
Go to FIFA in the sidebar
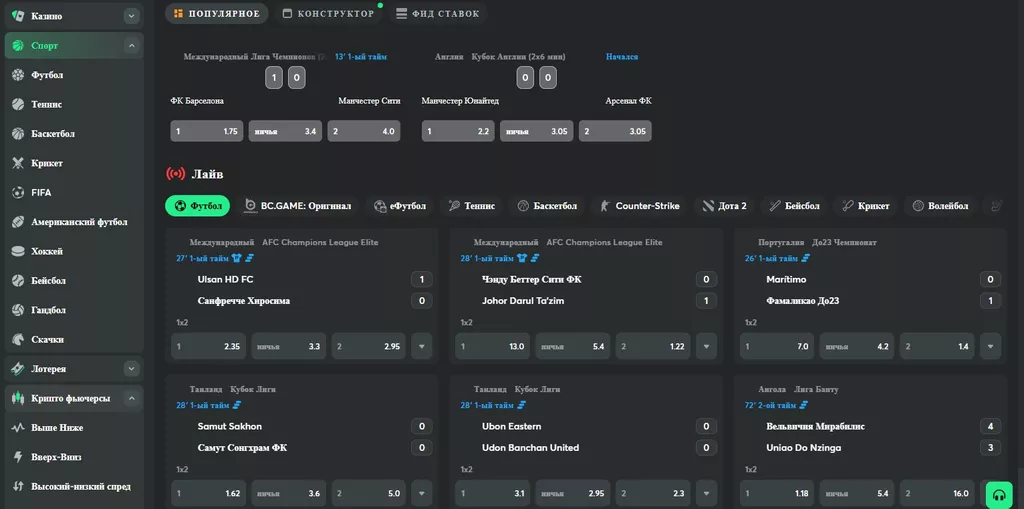coord(41,192)
